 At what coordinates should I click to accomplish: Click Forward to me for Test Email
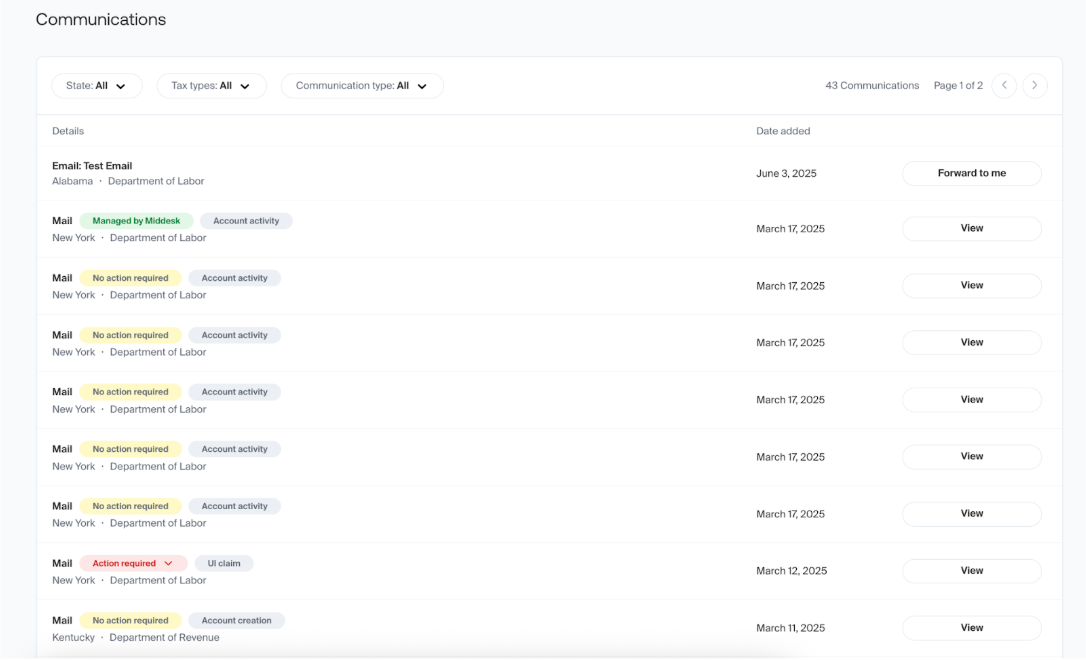click(971, 174)
